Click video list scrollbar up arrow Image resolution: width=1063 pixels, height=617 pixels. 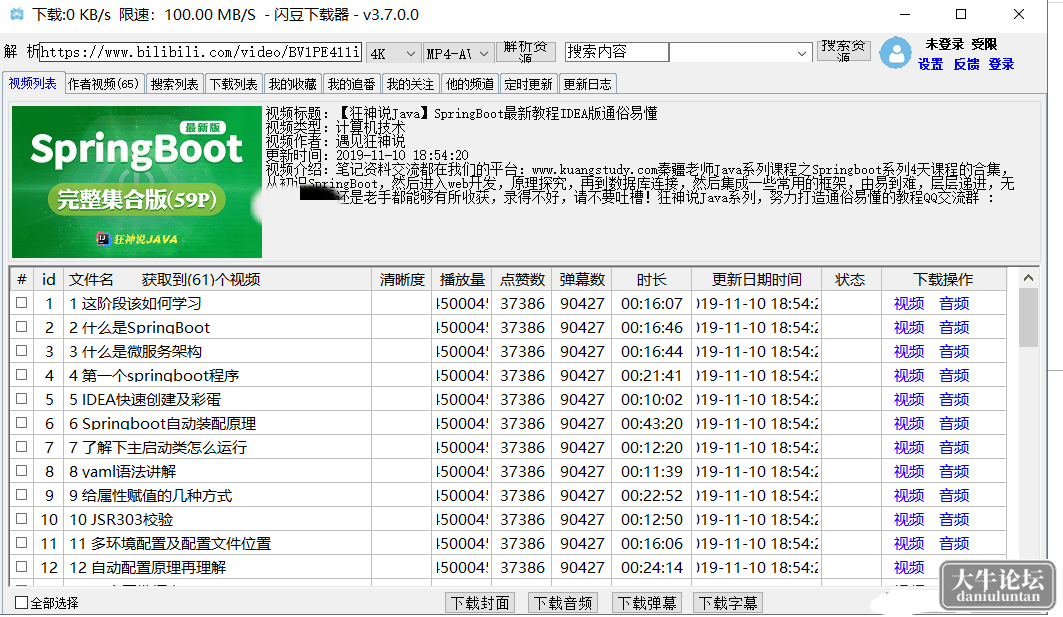1028,278
